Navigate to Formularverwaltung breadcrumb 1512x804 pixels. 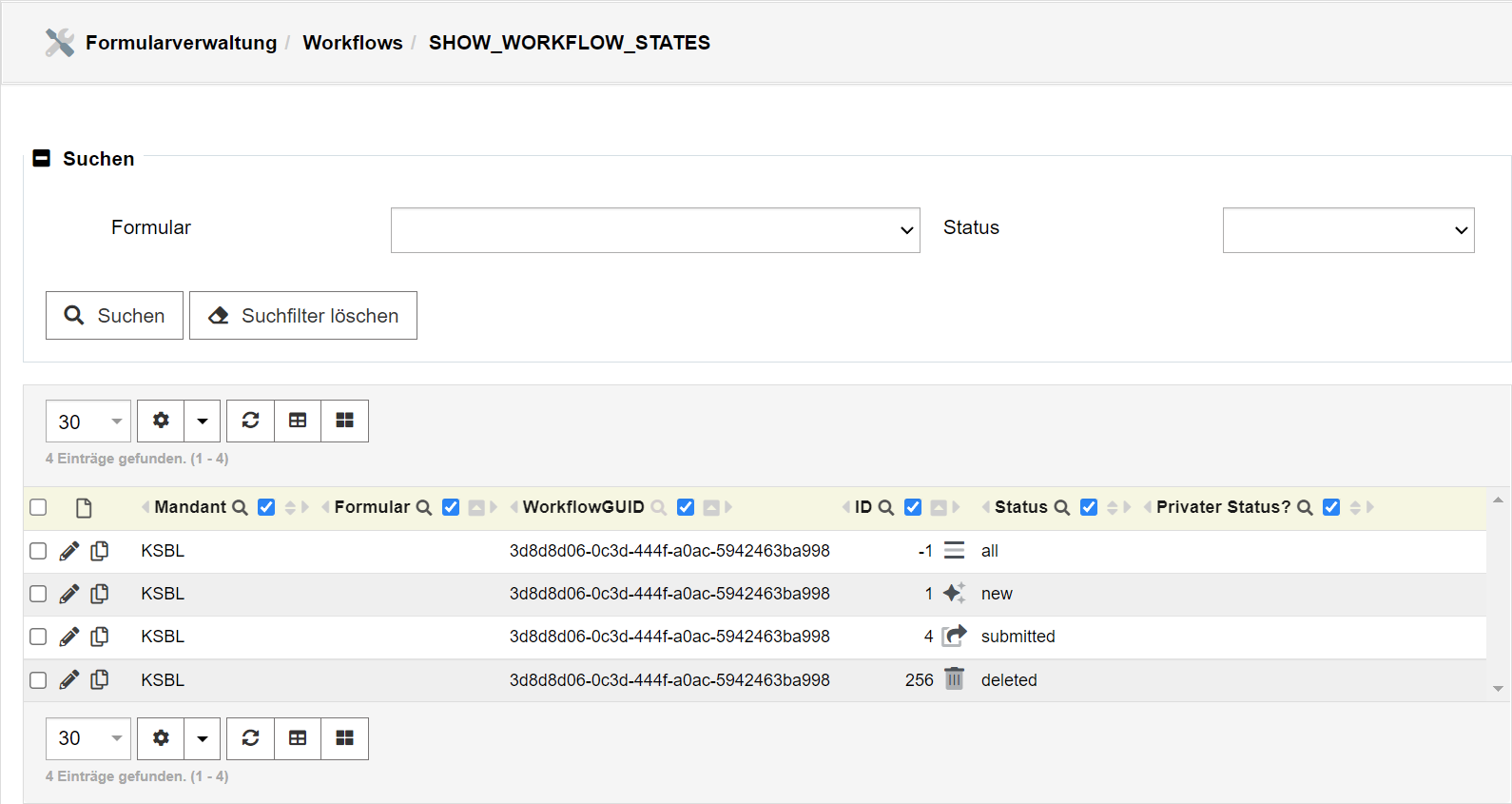pyautogui.click(x=181, y=43)
